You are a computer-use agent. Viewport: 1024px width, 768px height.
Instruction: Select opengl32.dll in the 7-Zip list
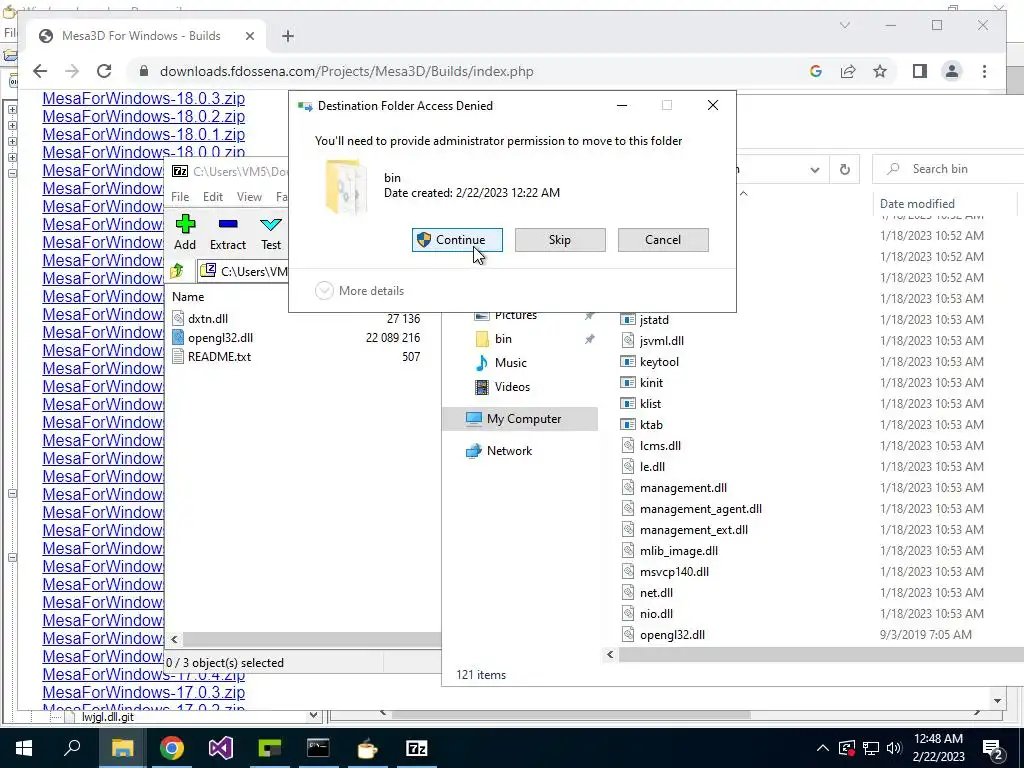tap(220, 338)
